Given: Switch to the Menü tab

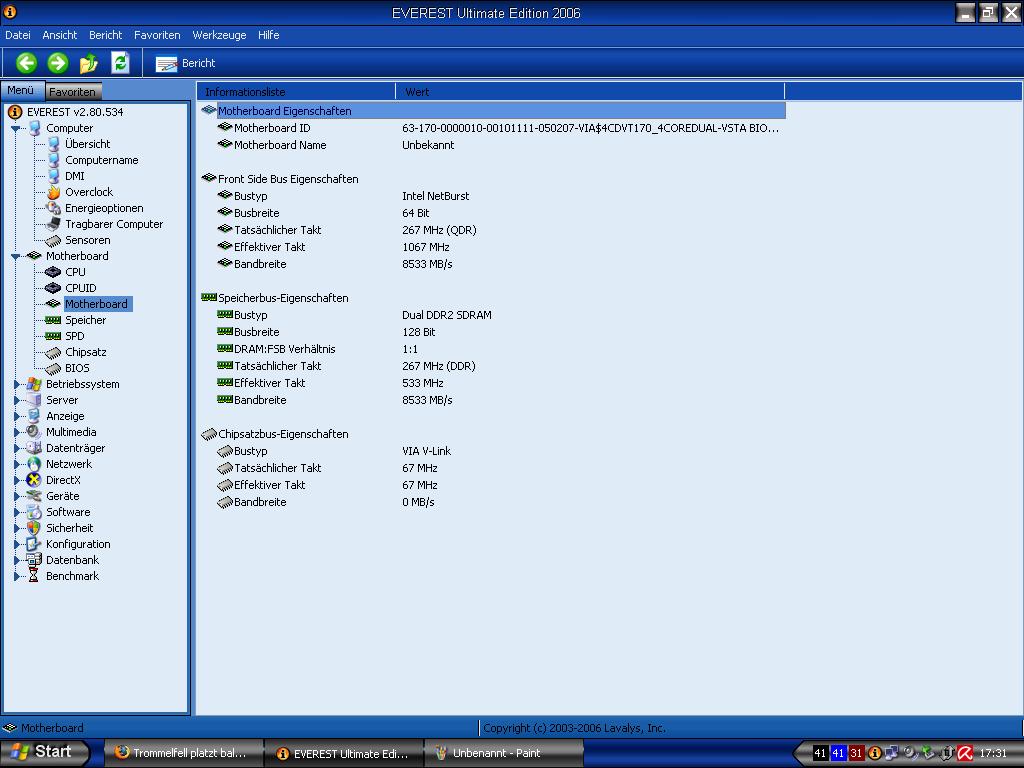Looking at the screenshot, I should tap(22, 90).
